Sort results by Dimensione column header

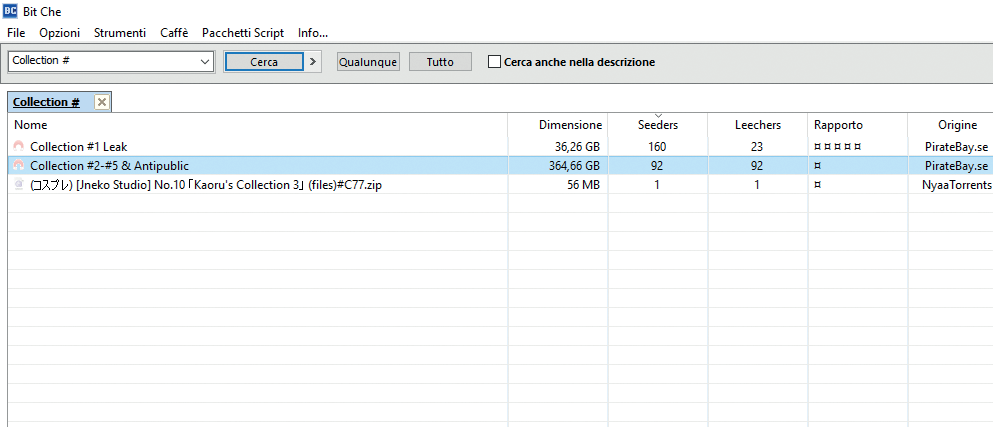[x=558, y=125]
